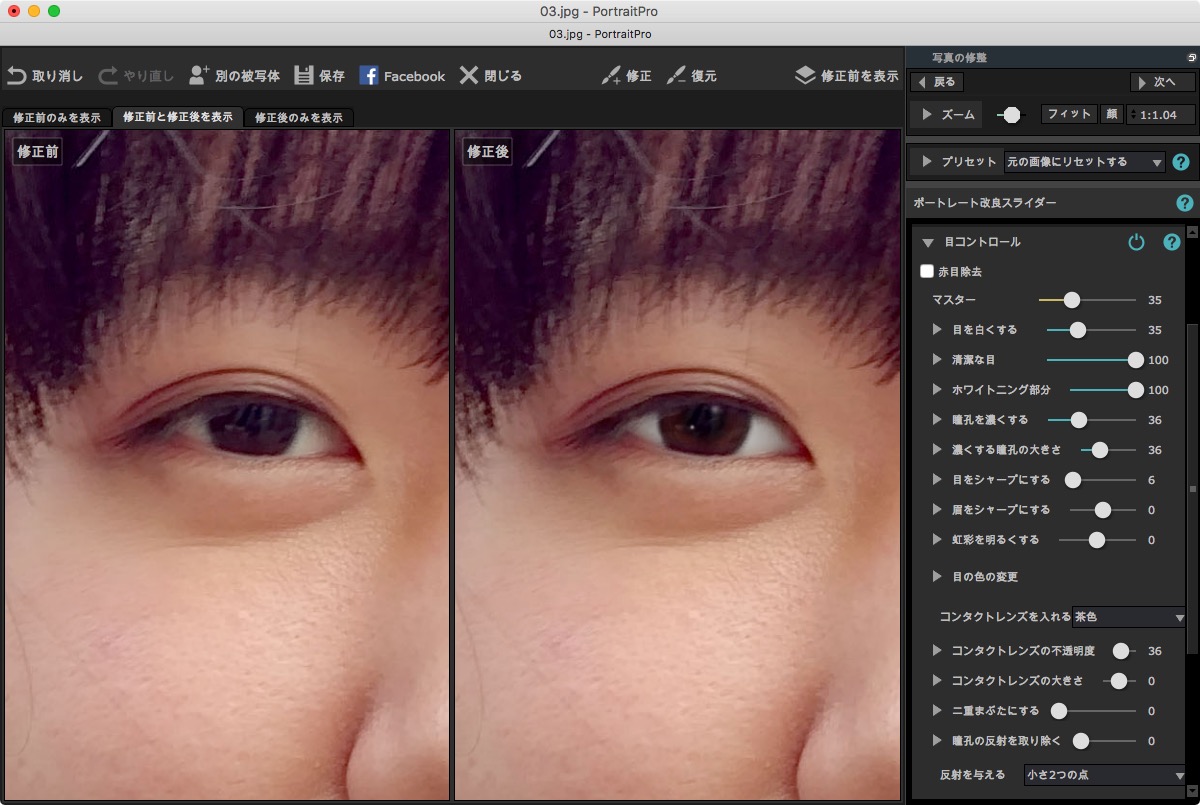
Task: Click the Save (保存) floppy icon
Action: click(x=304, y=76)
